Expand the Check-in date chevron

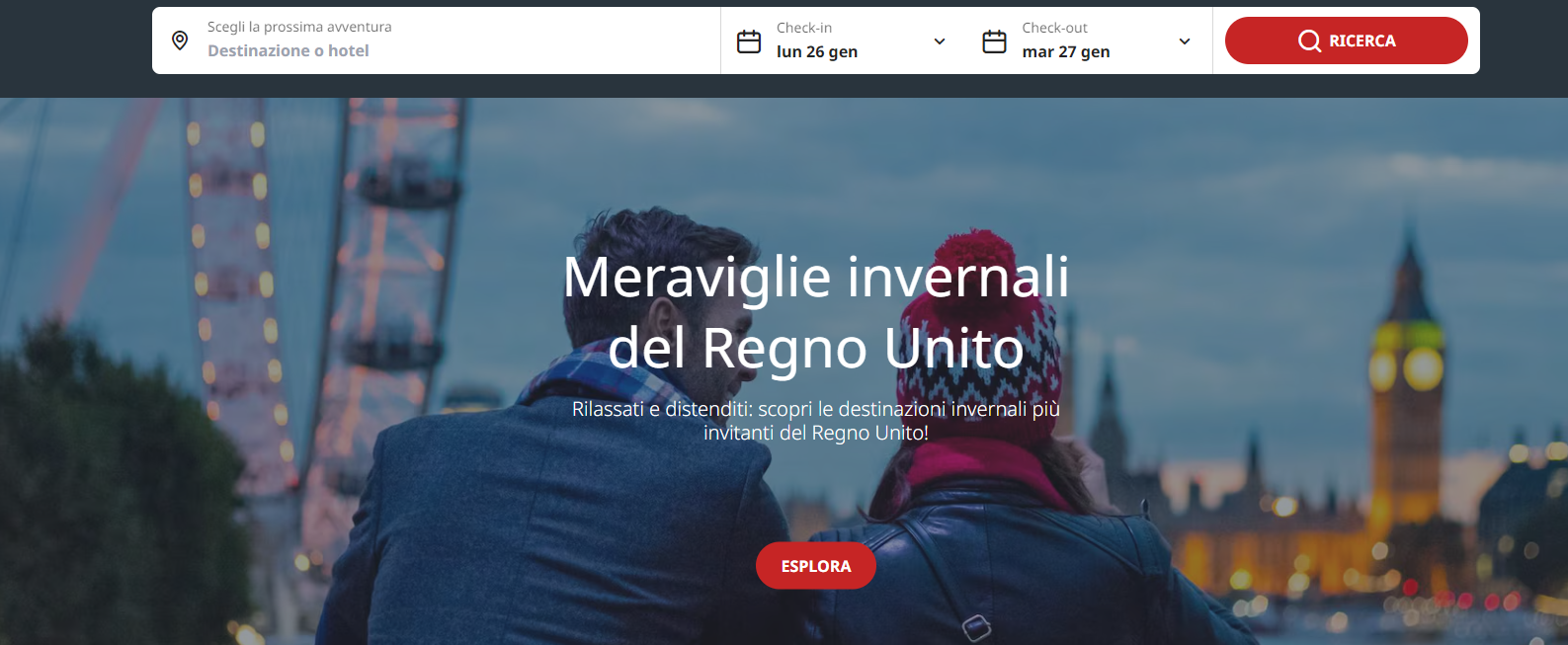click(940, 41)
